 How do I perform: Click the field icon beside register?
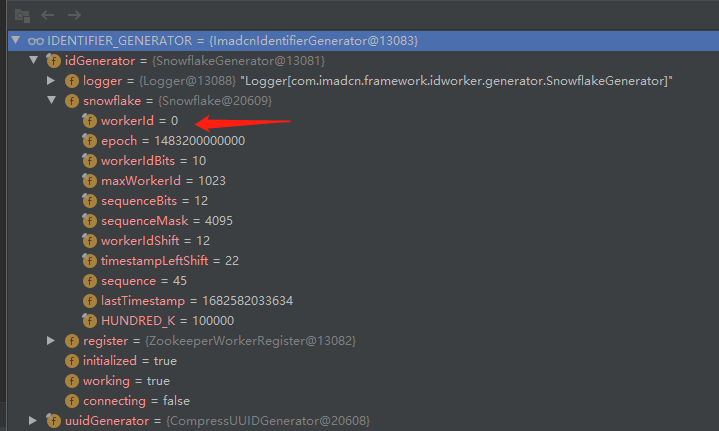[72, 341]
